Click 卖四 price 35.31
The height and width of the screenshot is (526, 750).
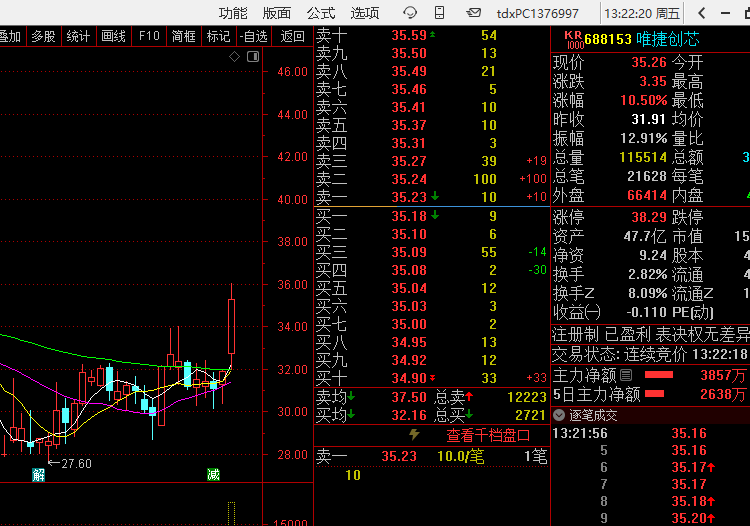click(x=409, y=143)
